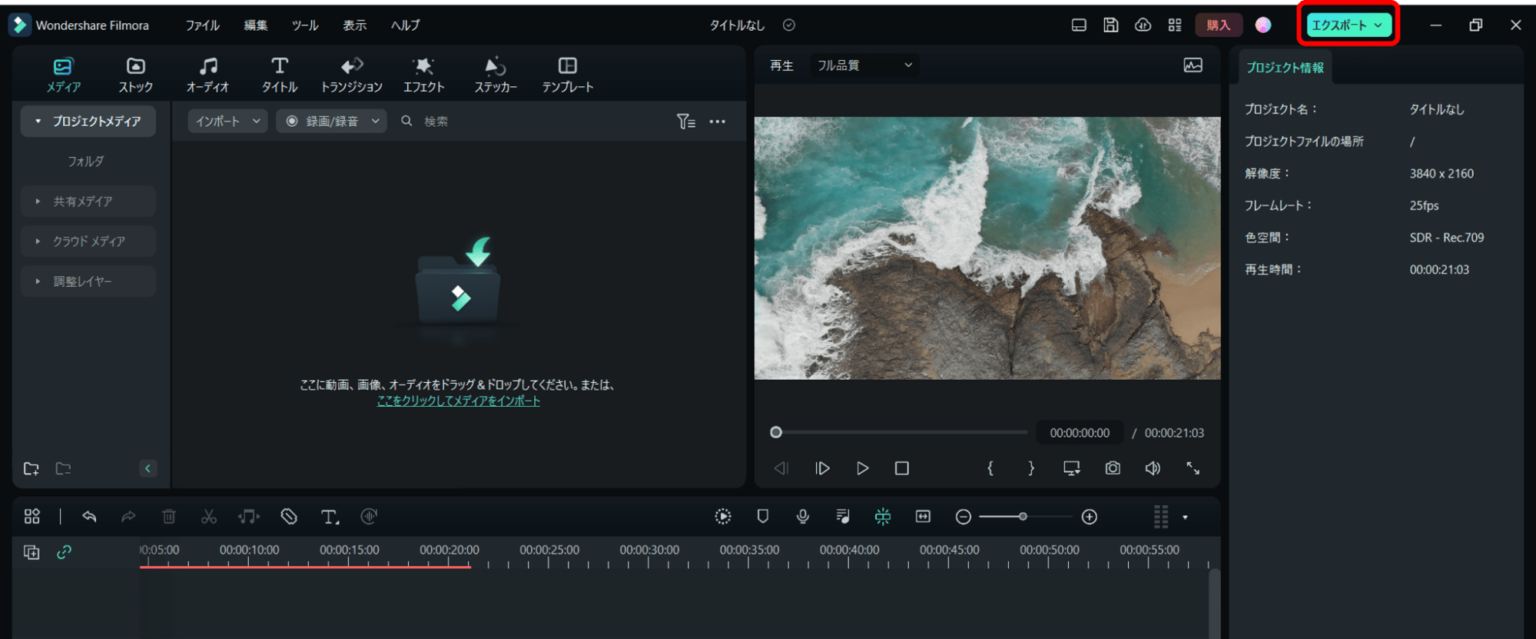The width and height of the screenshot is (1536, 639).
Task: Click the link to import media files
Action: pos(458,400)
